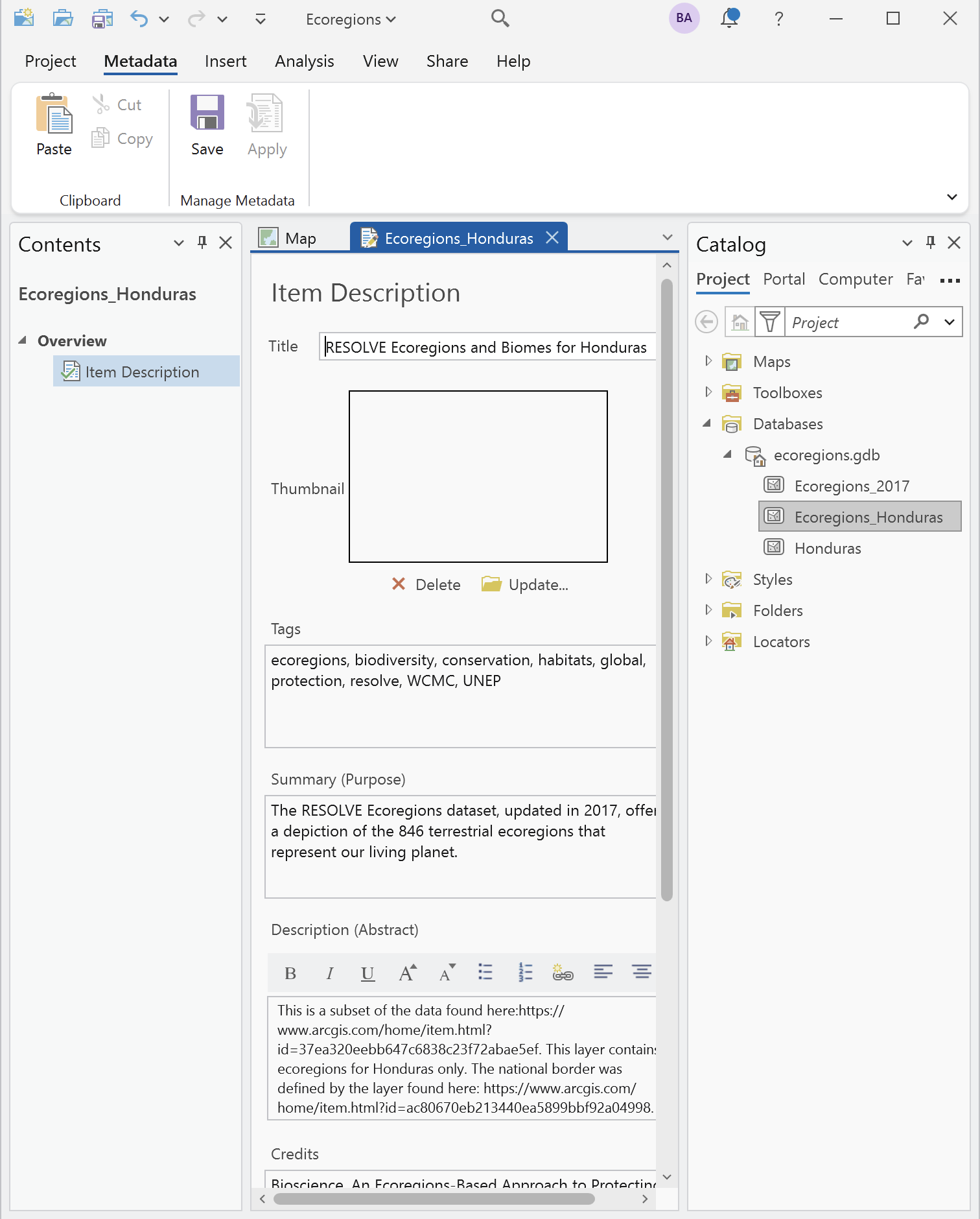The height and width of the screenshot is (1219, 980).
Task: Open Customize Quick Access Toolbar dropdown
Action: coord(261,19)
